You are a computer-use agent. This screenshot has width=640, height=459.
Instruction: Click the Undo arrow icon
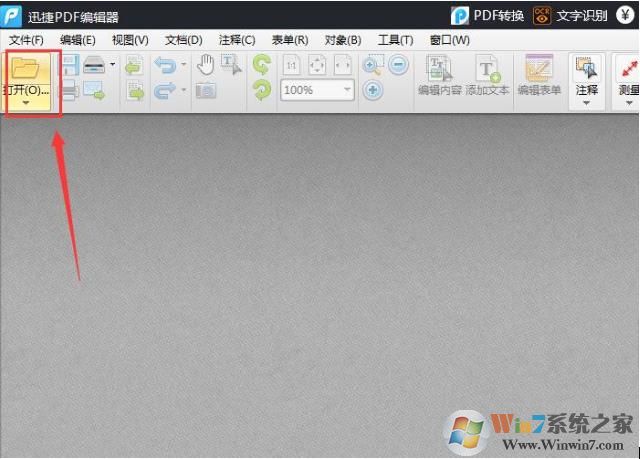[165, 67]
